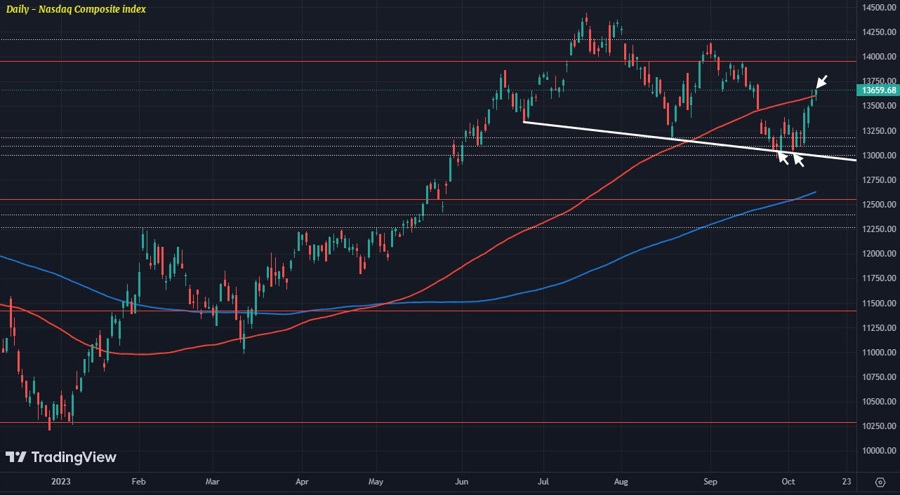Select the current price label 13659.68
The image size is (900, 495).
(x=876, y=90)
